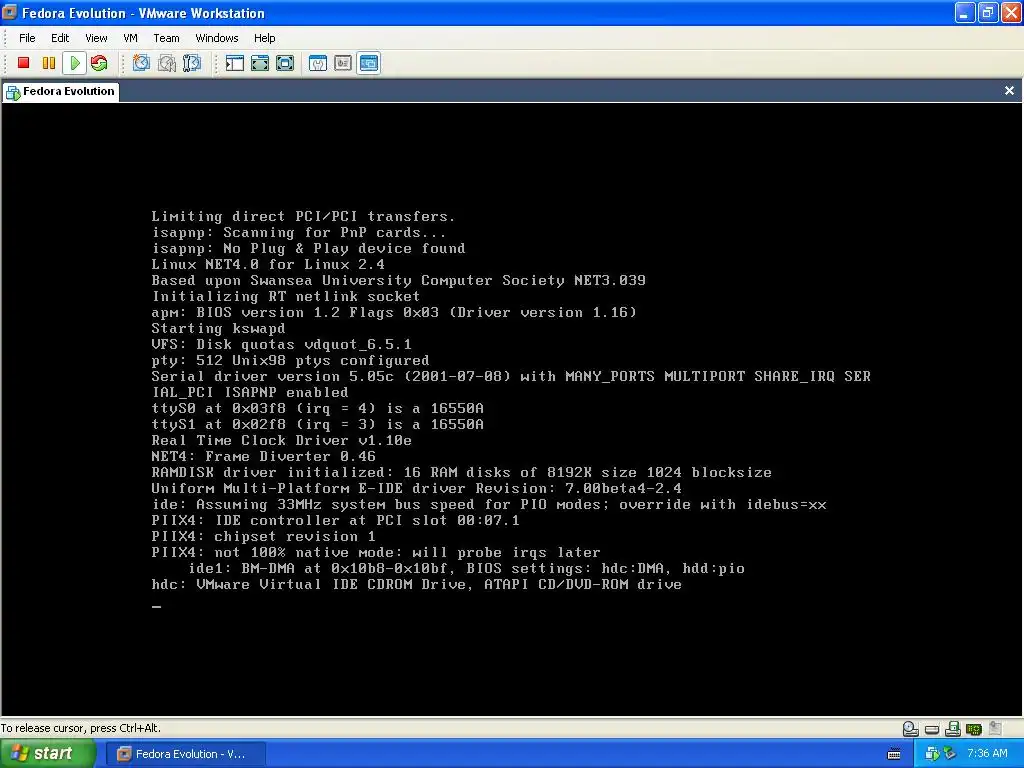
Task: Click the 'ide1: BM-DMA at 0x10b8-0x10bf' line
Action: pos(467,568)
